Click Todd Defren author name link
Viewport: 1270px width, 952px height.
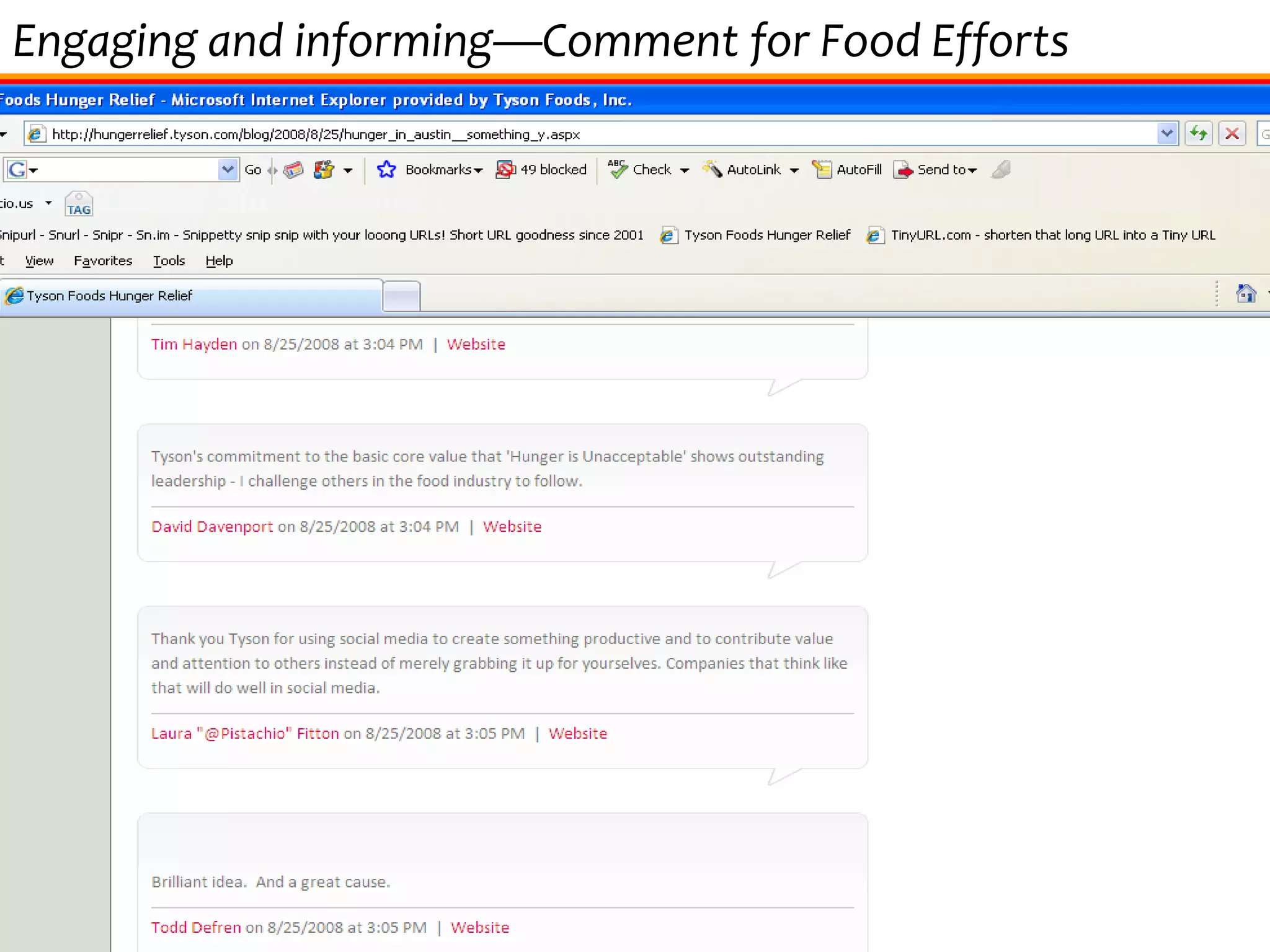196,927
